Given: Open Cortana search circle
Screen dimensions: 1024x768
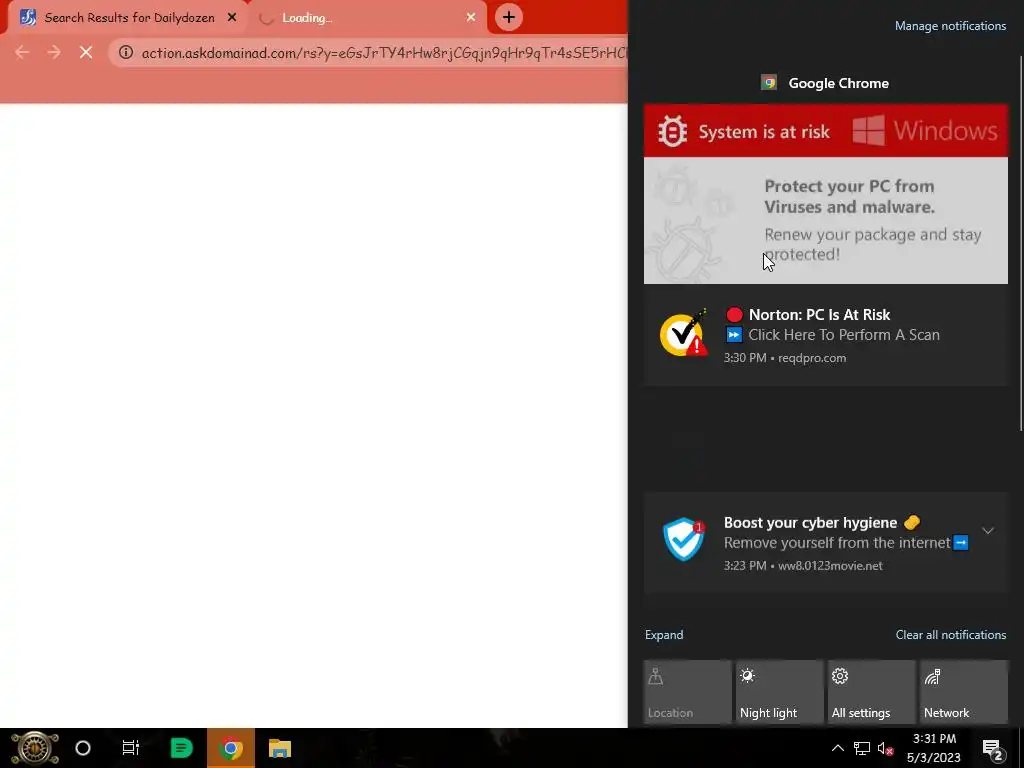Looking at the screenshot, I should tap(83, 748).
